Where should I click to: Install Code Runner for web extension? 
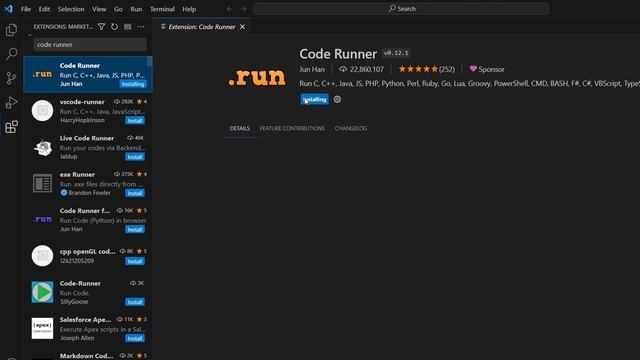[135, 229]
